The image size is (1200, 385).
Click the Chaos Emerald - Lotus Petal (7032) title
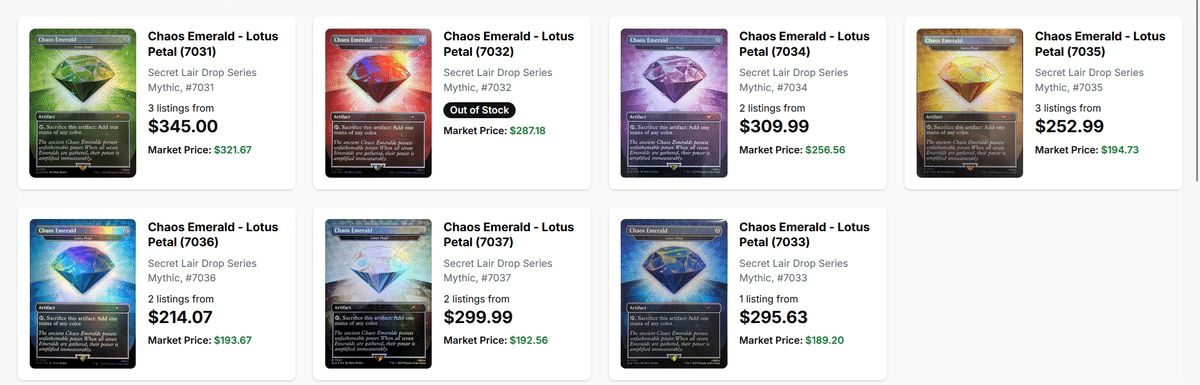(x=509, y=43)
